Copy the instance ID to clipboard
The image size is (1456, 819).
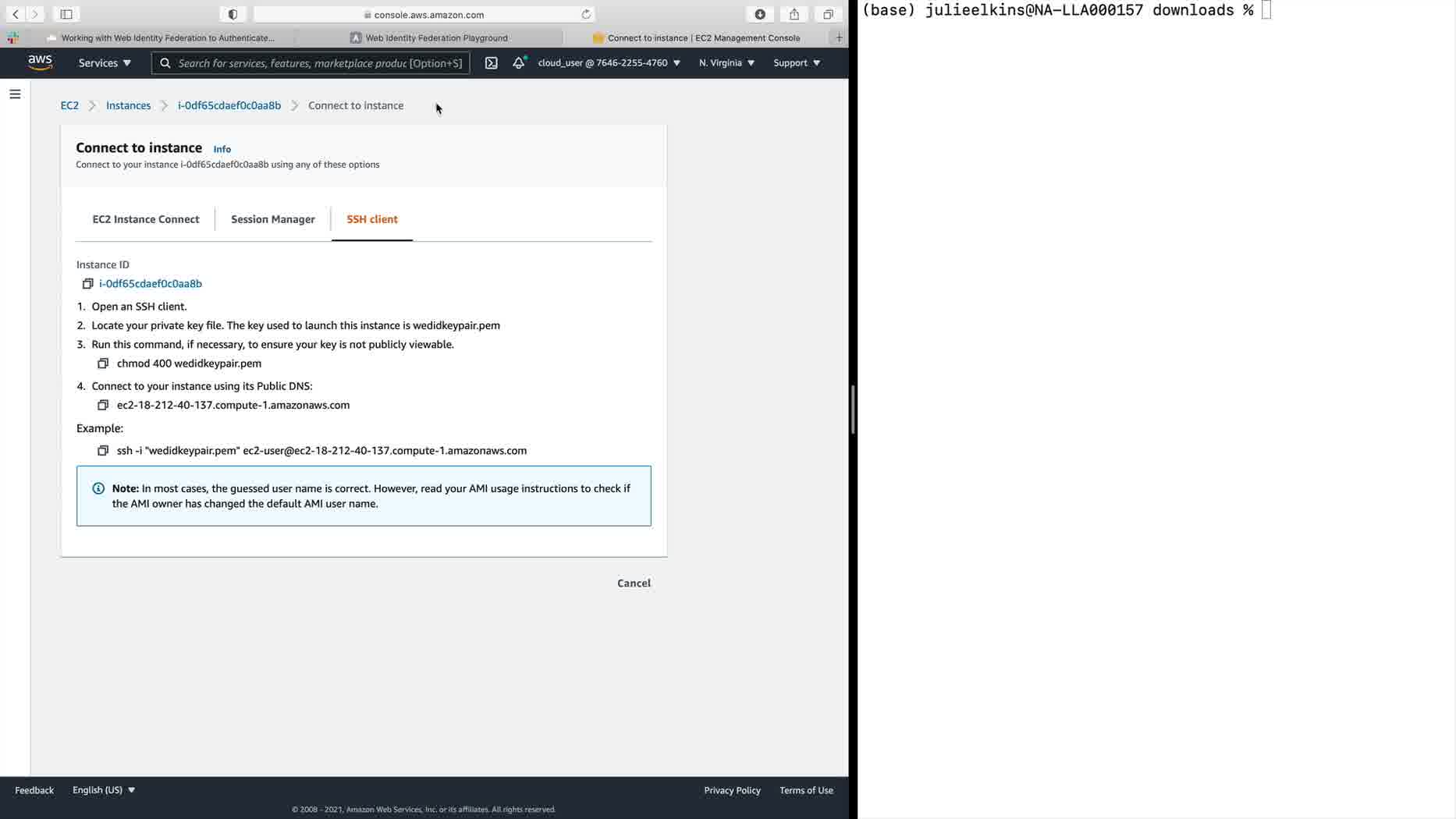tap(88, 284)
